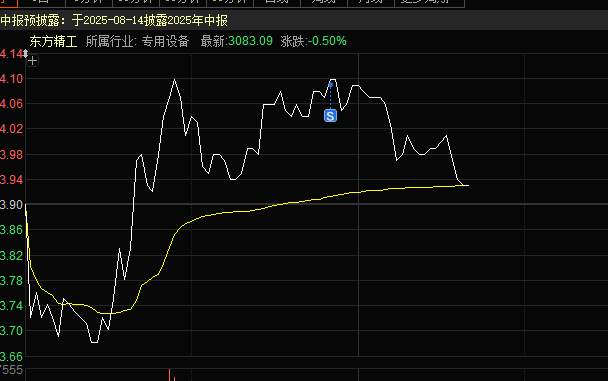This screenshot has width=608, height=381.
Task: Select the orange-outlined first period tab
Action: click(x=9, y=2)
